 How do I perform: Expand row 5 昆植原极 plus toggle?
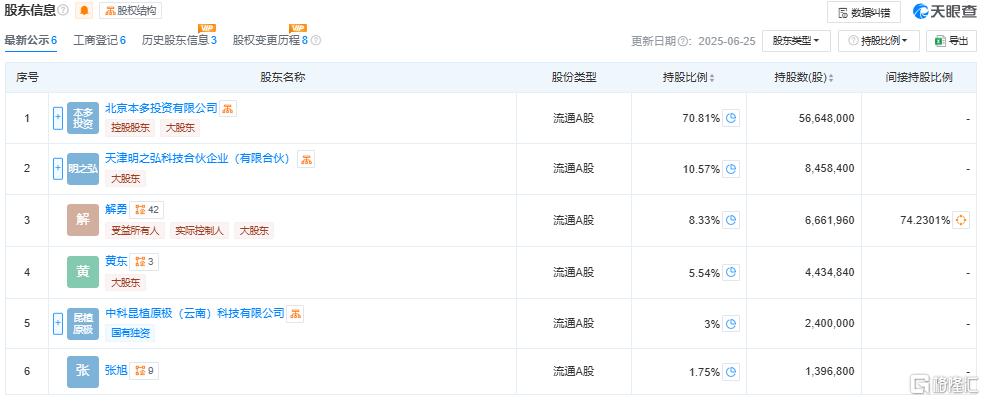coord(58,323)
